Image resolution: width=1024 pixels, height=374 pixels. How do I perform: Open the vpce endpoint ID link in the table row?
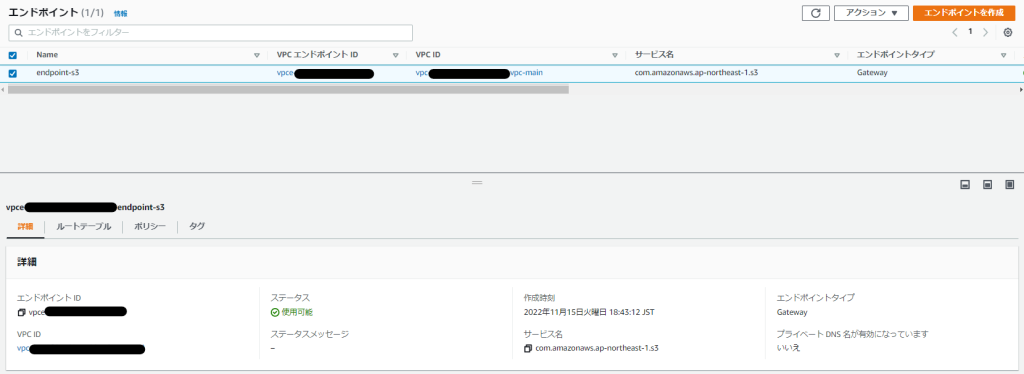[x=325, y=73]
